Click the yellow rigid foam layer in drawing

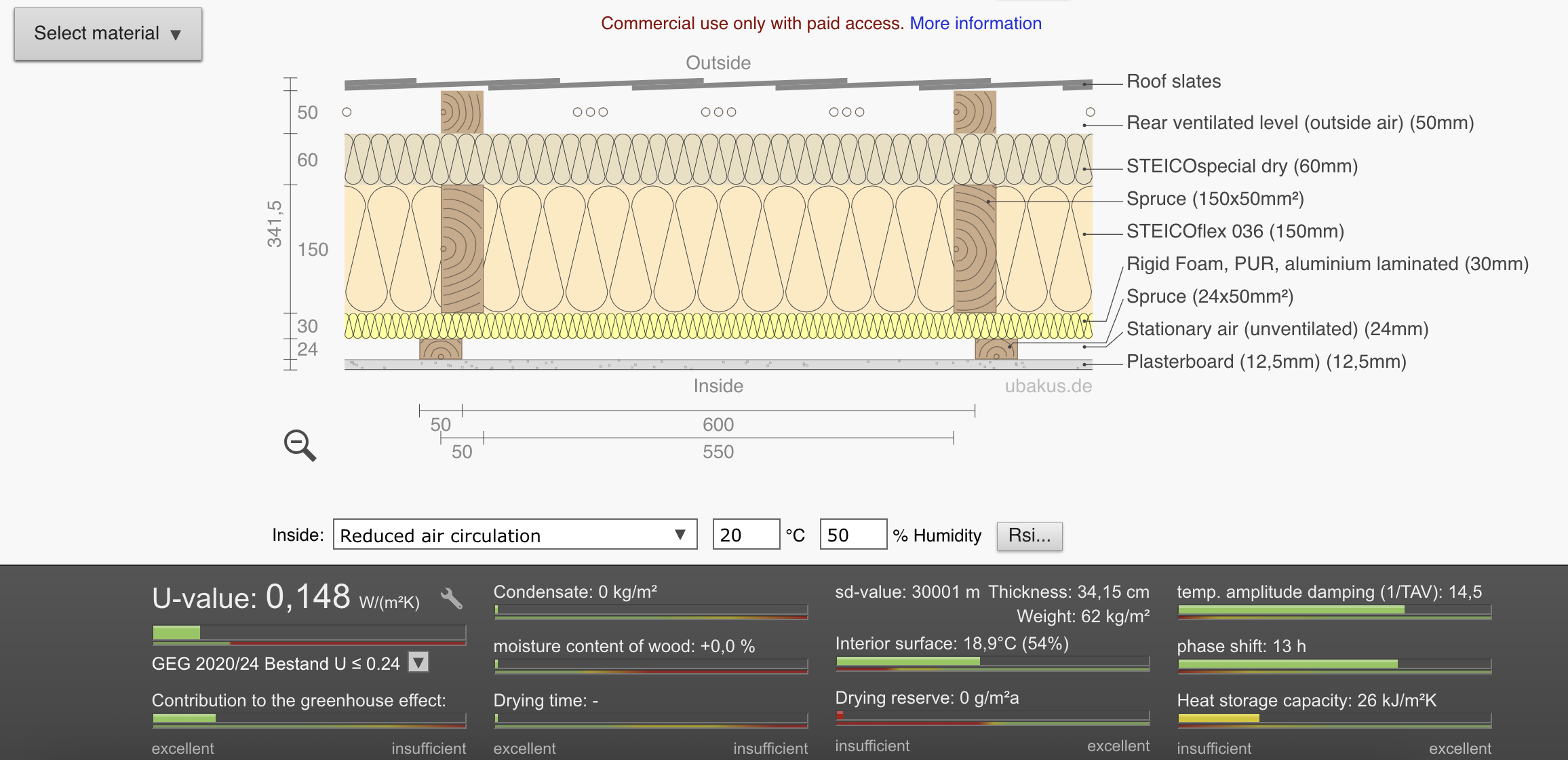pos(718,326)
